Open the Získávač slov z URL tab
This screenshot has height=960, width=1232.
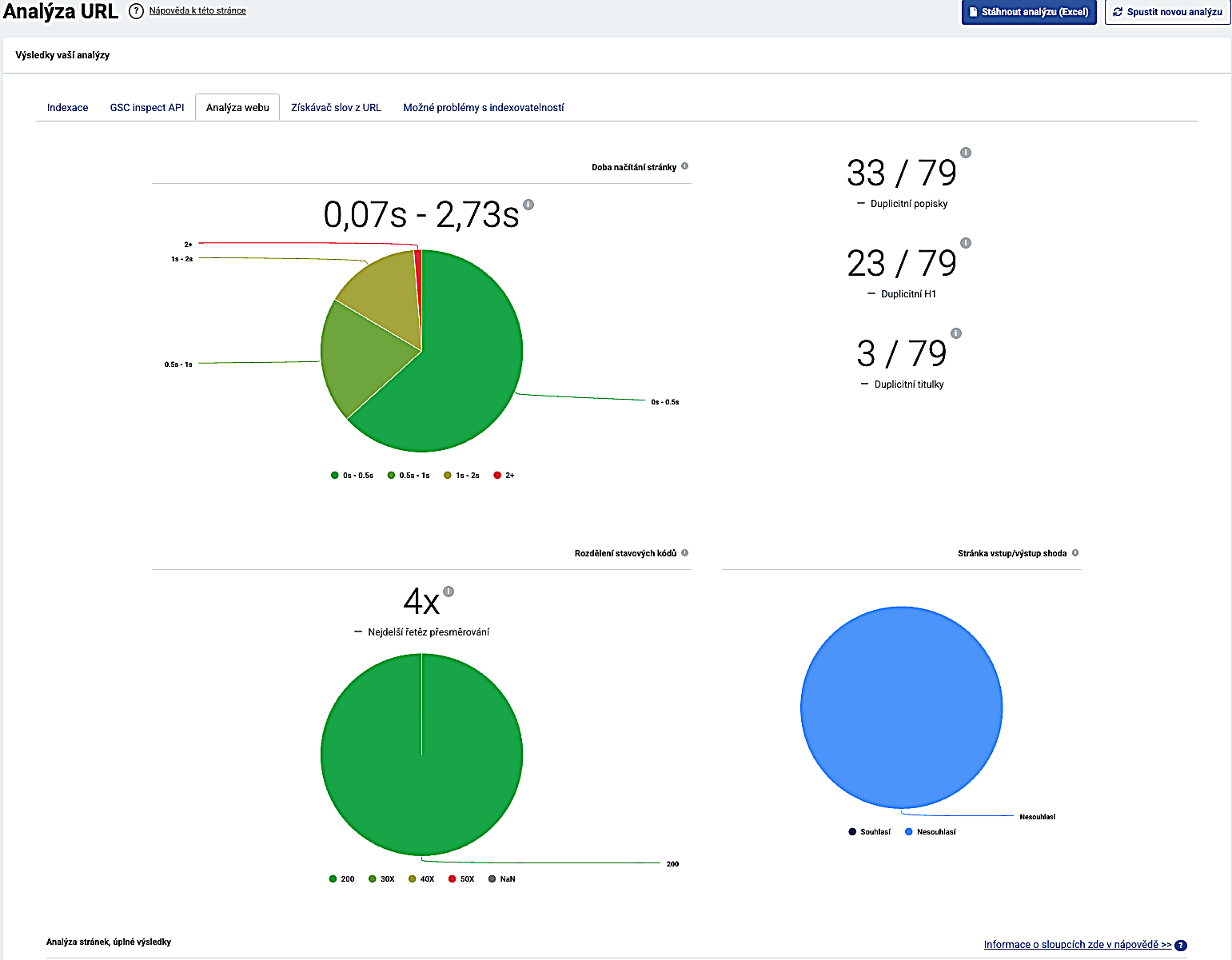[336, 107]
